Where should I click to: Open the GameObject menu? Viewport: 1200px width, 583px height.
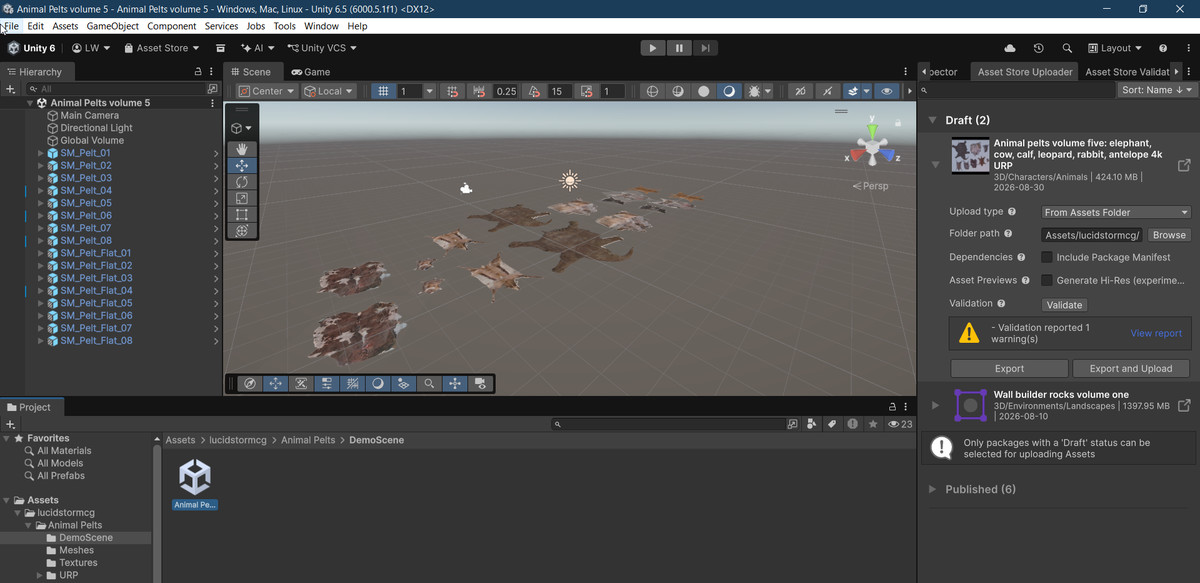111,26
